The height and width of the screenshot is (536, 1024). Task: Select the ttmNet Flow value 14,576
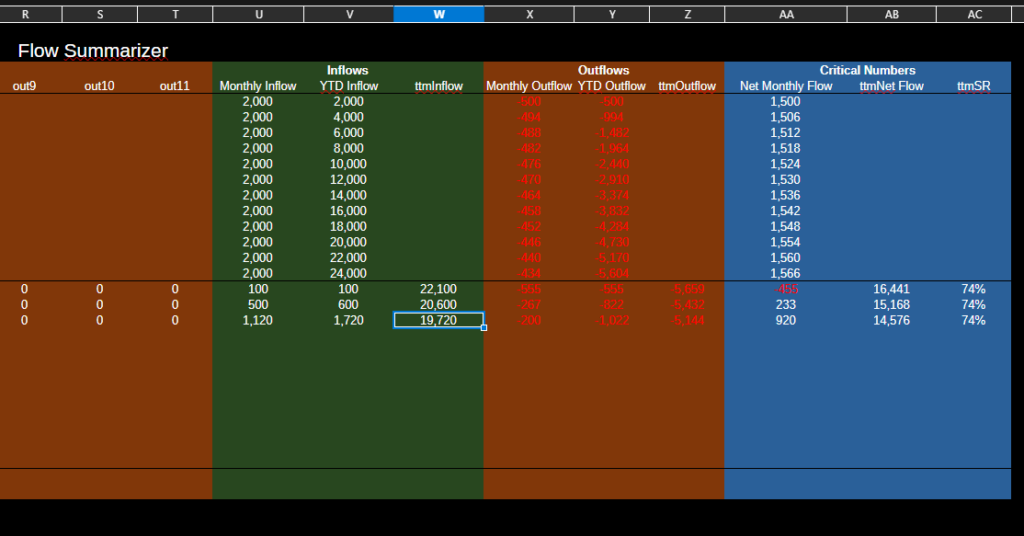[891, 320]
